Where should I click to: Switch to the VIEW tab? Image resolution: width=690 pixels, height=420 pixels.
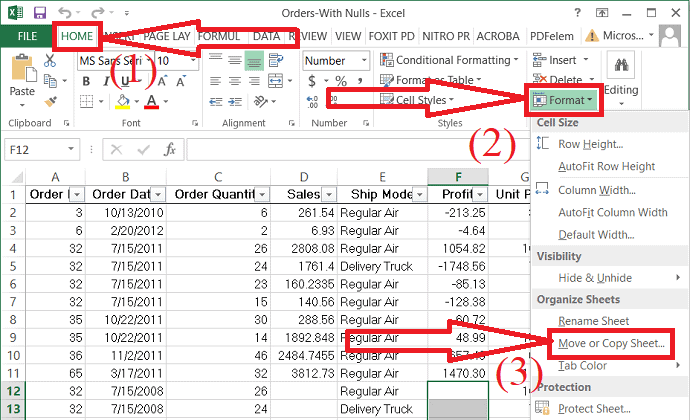point(348,37)
